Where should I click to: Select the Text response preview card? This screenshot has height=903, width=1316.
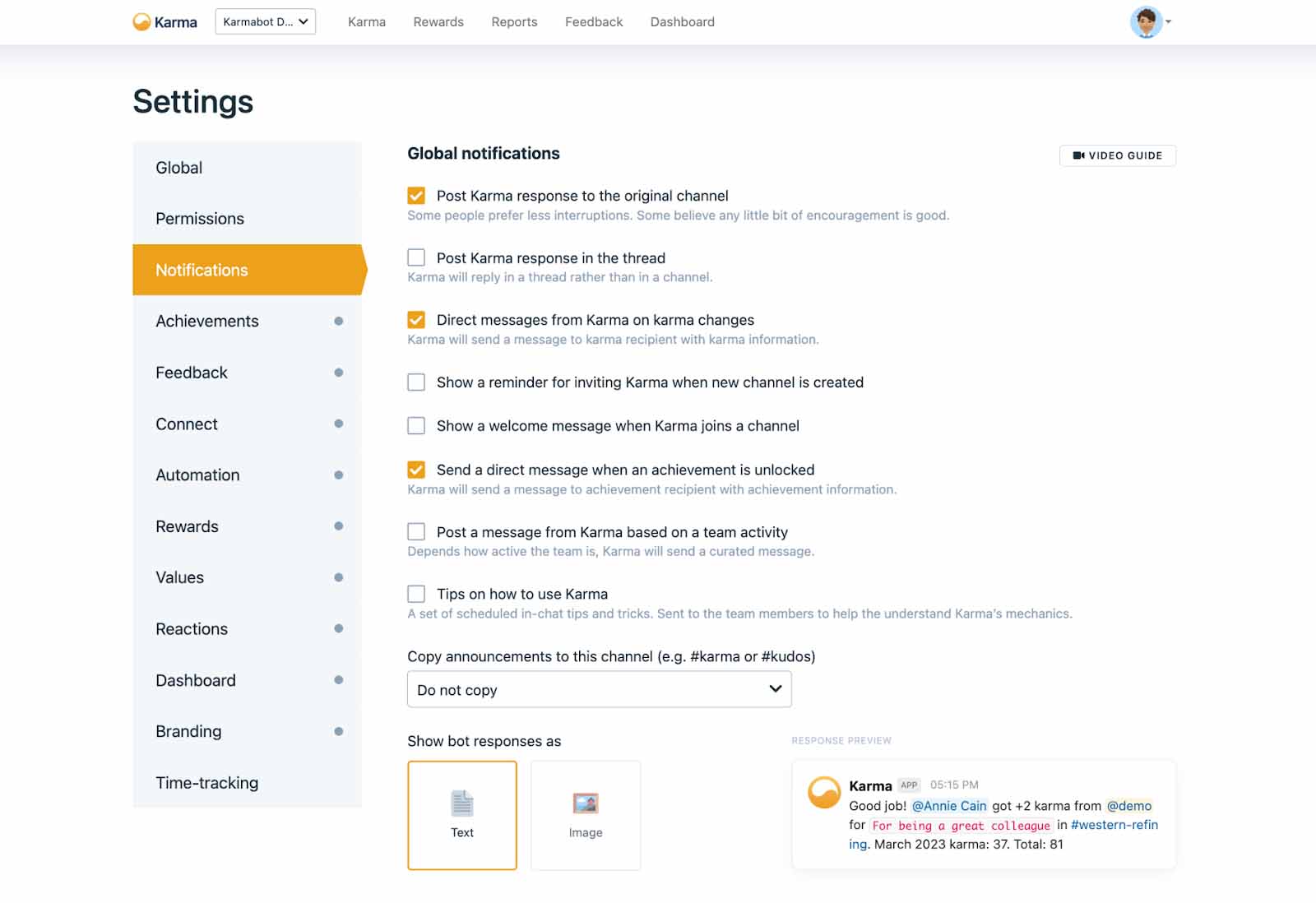coord(461,814)
